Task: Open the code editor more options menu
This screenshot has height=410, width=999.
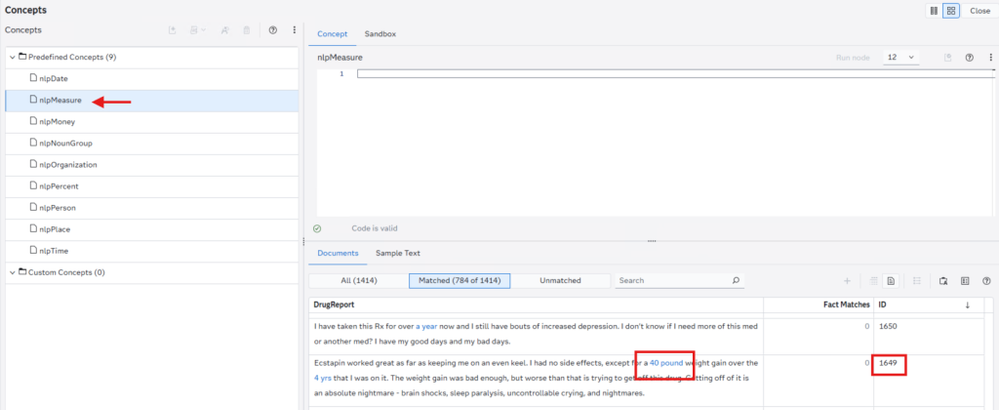Action: (x=991, y=57)
